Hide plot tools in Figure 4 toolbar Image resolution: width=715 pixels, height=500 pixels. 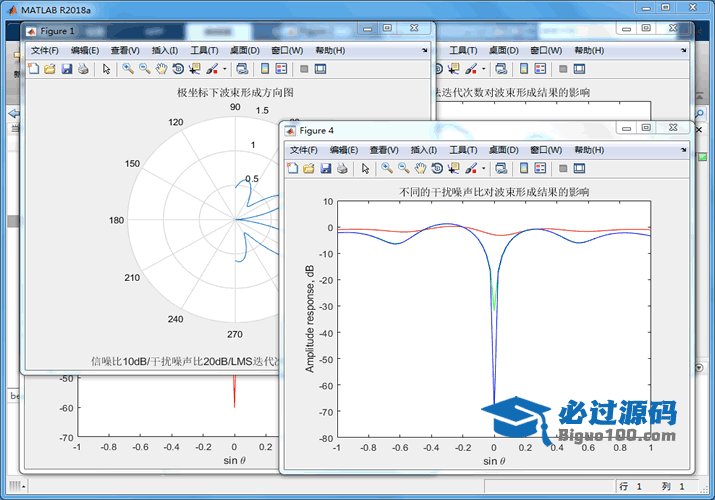[x=563, y=168]
